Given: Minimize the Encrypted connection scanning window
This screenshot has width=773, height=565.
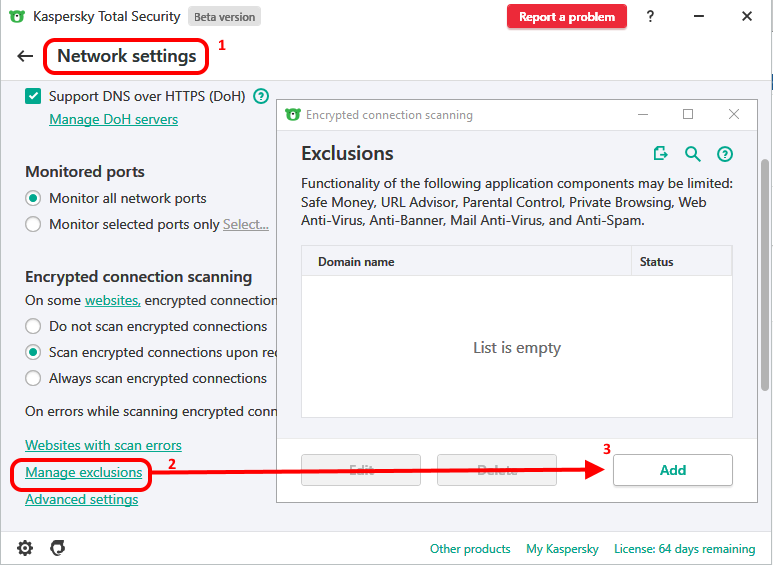Looking at the screenshot, I should click(x=642, y=114).
